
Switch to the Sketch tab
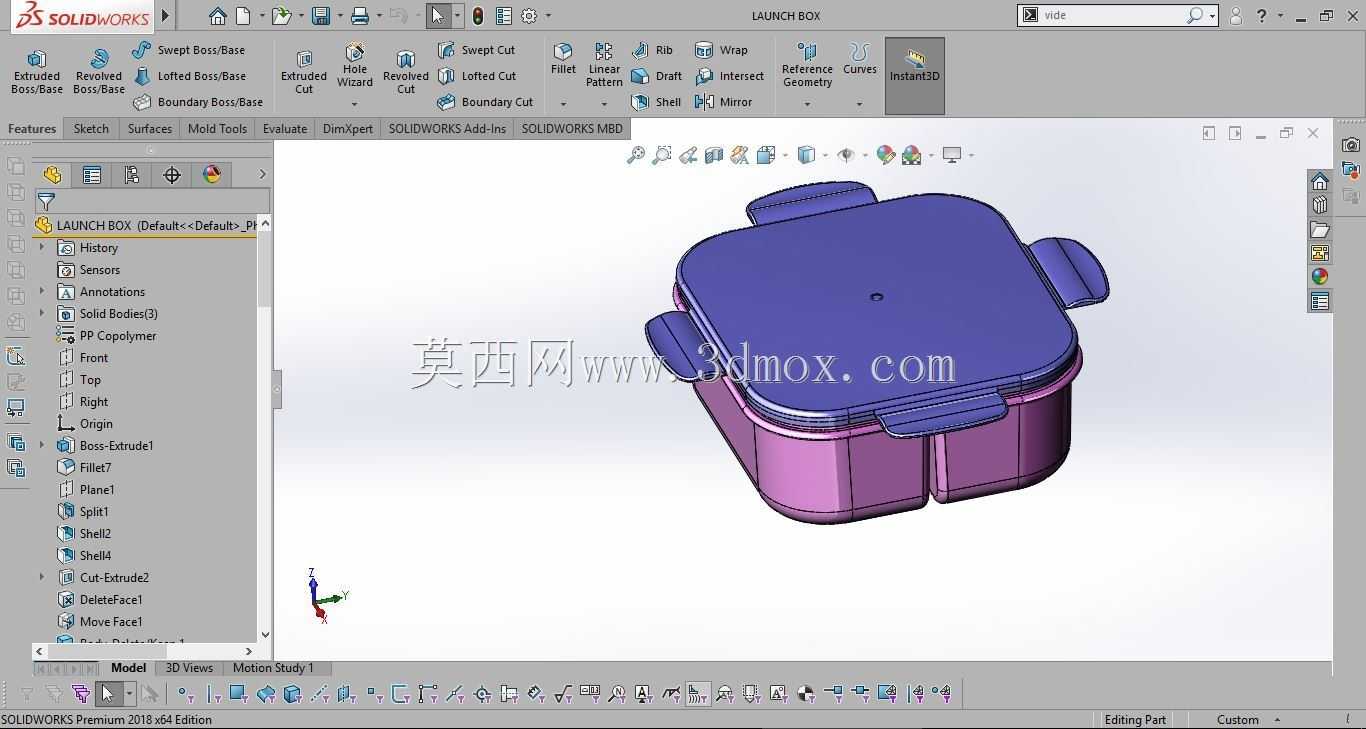pyautogui.click(x=91, y=129)
